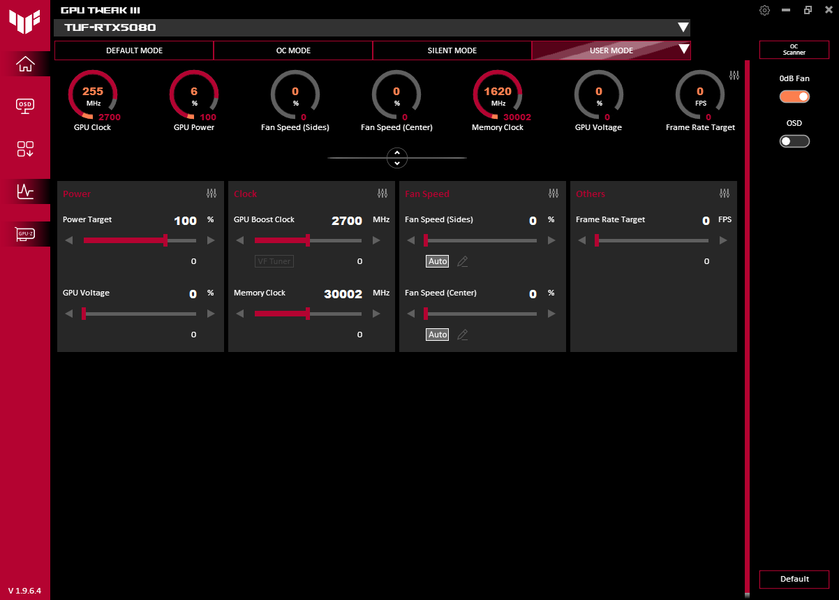839x600 pixels.
Task: Open the utilities download sidebar icon
Action: (25, 149)
